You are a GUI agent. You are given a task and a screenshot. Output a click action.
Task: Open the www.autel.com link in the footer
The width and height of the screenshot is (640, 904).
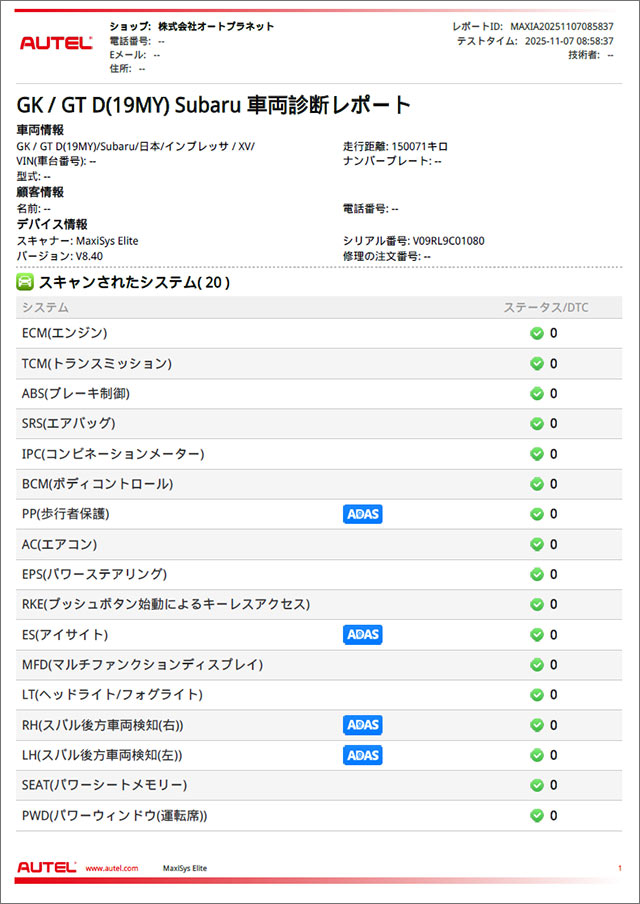112,869
